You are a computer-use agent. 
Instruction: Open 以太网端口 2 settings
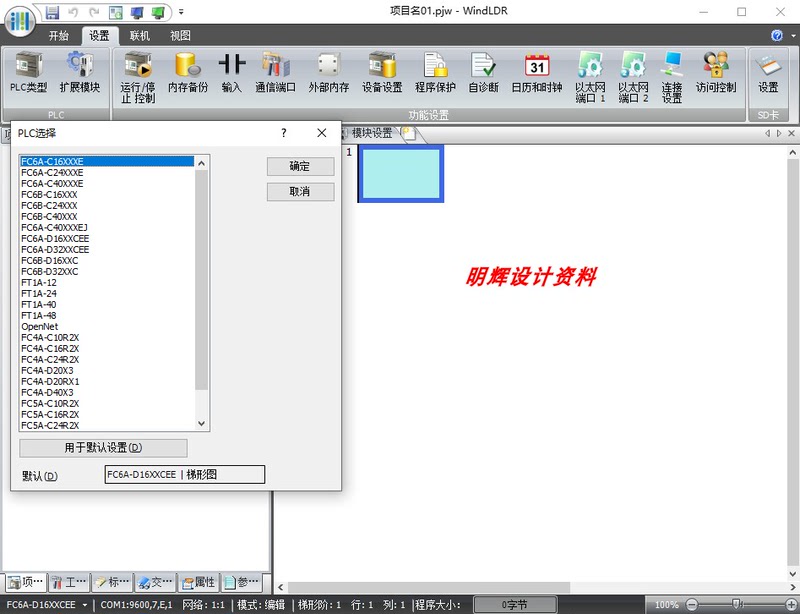click(x=633, y=77)
